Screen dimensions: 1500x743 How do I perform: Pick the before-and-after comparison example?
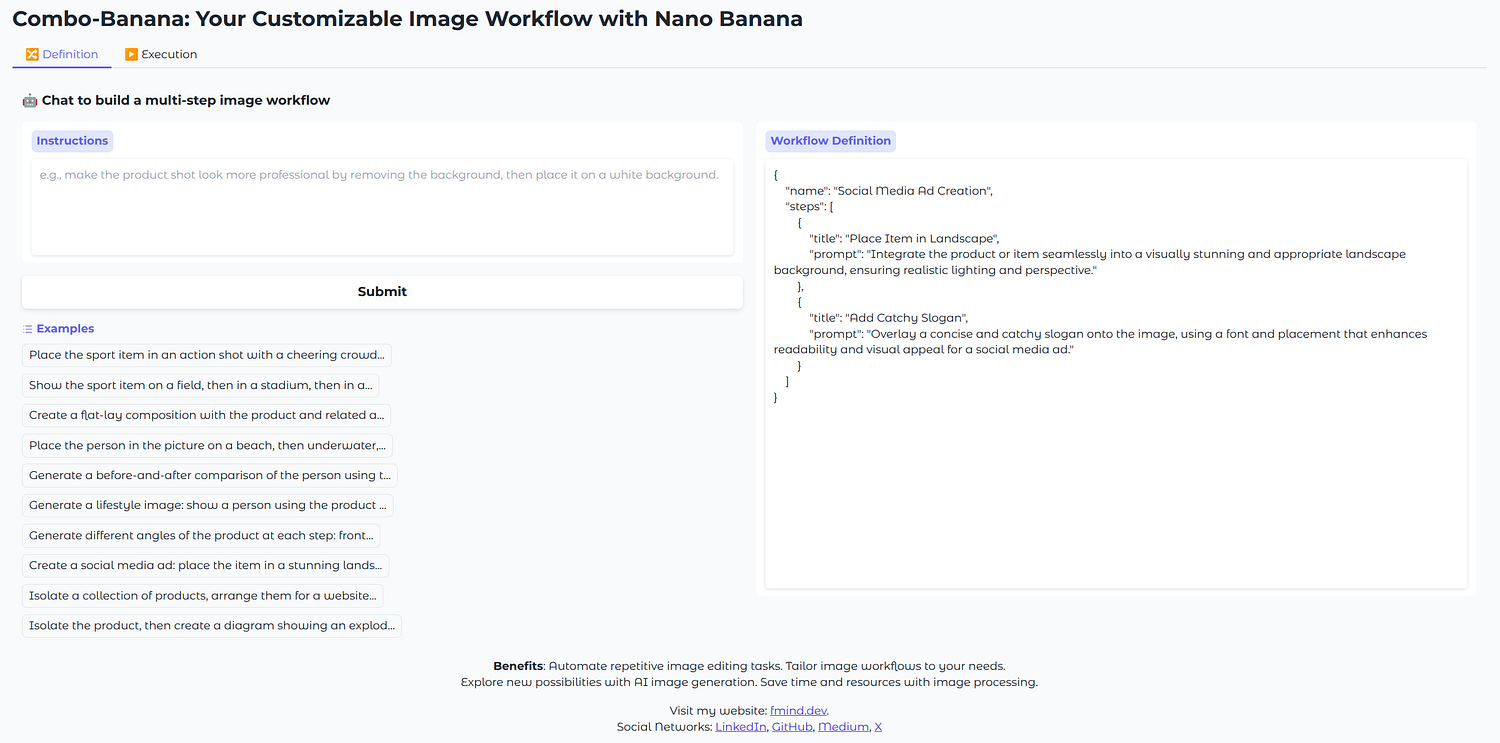coord(209,475)
